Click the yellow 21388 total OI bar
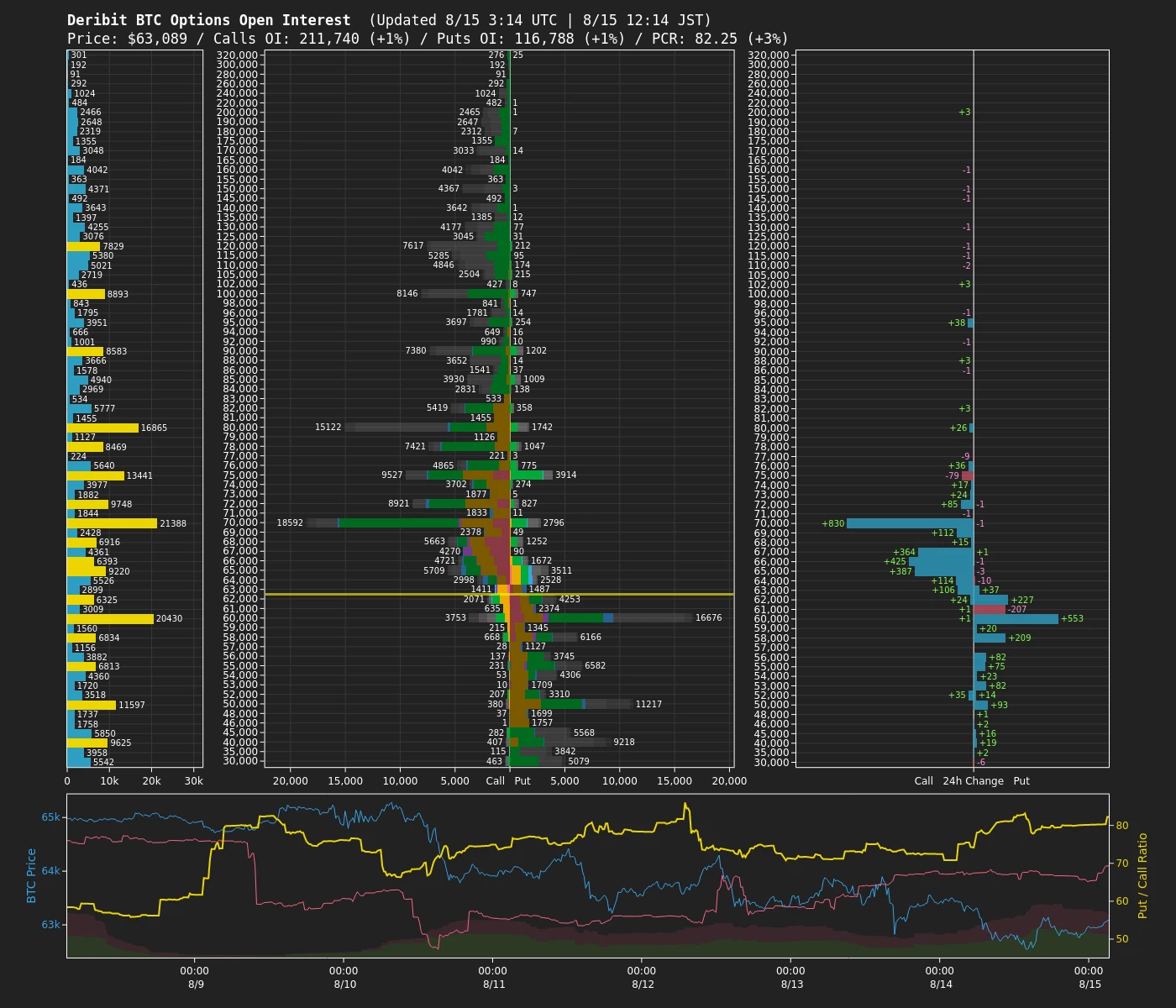This screenshot has height=1008, width=1176. 112,523
